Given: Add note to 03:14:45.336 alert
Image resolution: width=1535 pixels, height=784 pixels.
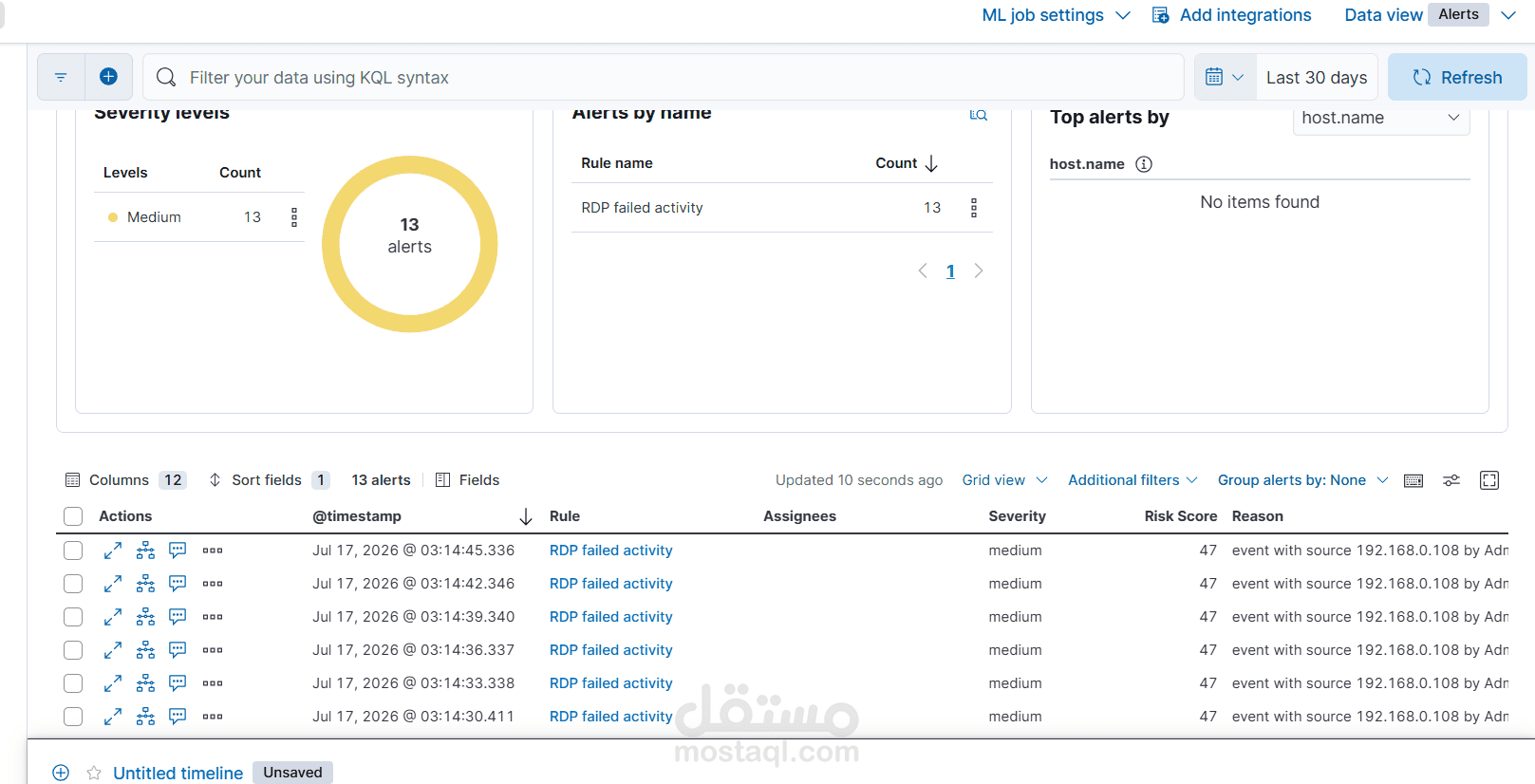Looking at the screenshot, I should tap(178, 551).
